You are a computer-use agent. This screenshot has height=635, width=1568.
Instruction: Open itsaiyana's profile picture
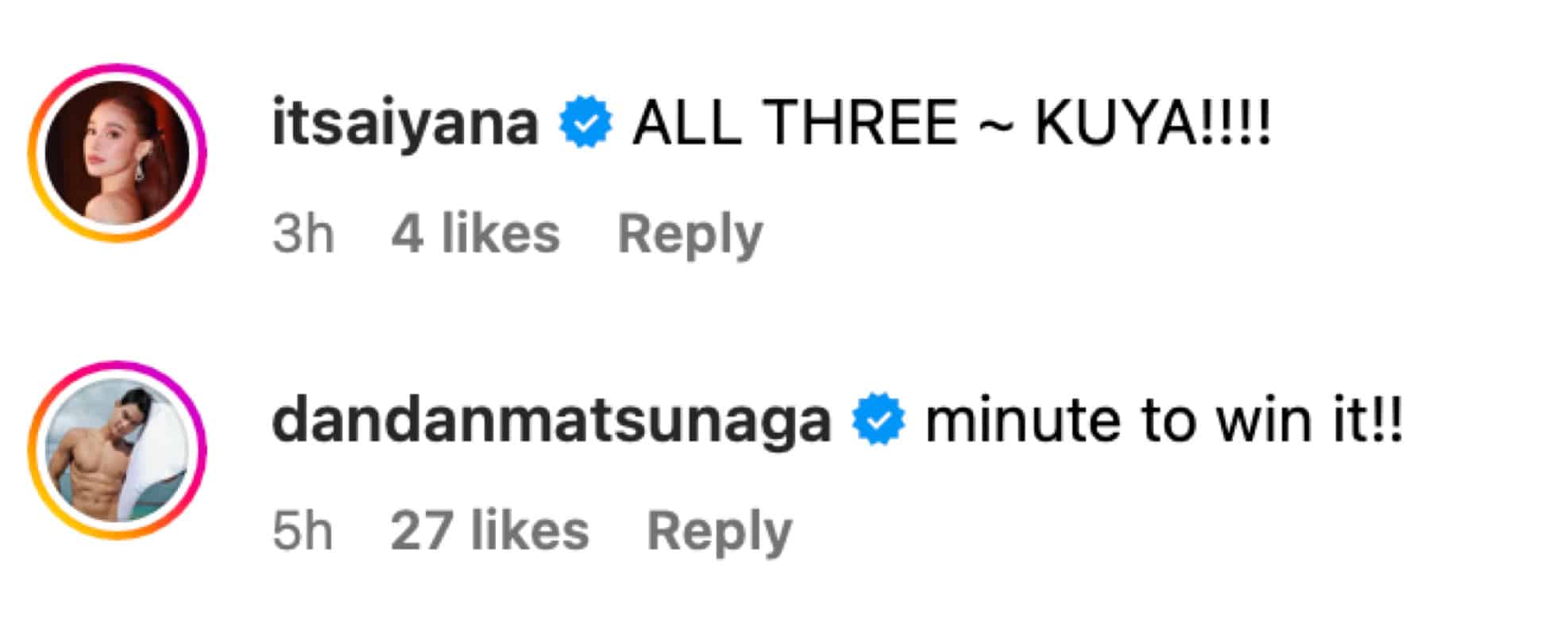coord(117,152)
